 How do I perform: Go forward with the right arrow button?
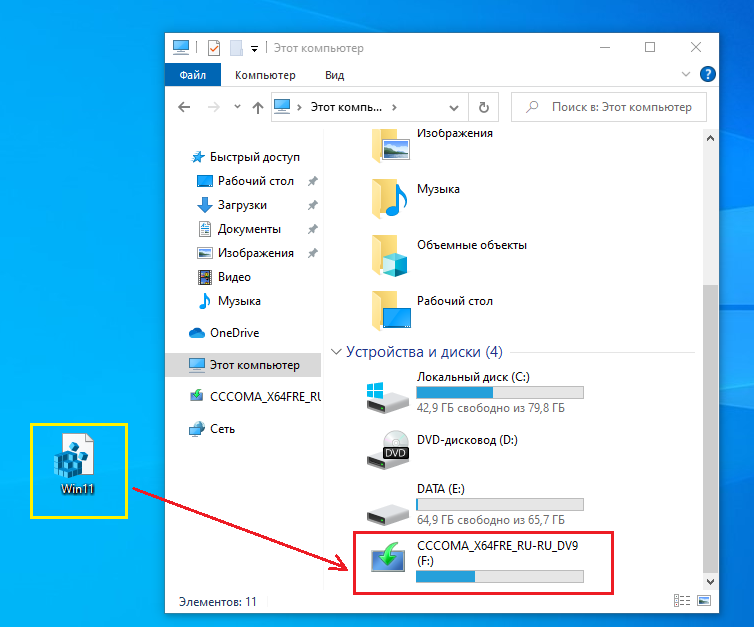coord(214,107)
